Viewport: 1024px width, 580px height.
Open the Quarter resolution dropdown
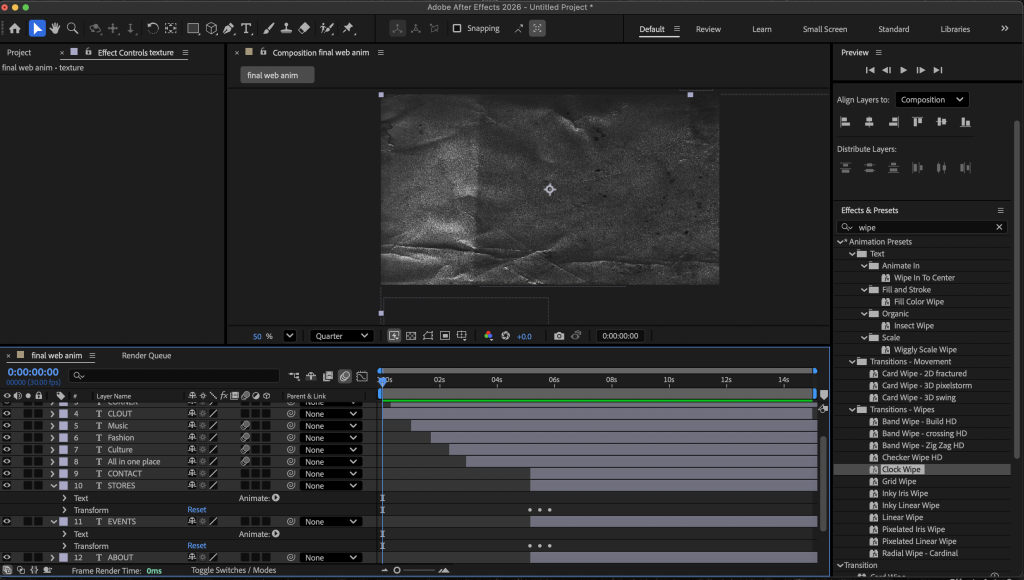pos(341,336)
